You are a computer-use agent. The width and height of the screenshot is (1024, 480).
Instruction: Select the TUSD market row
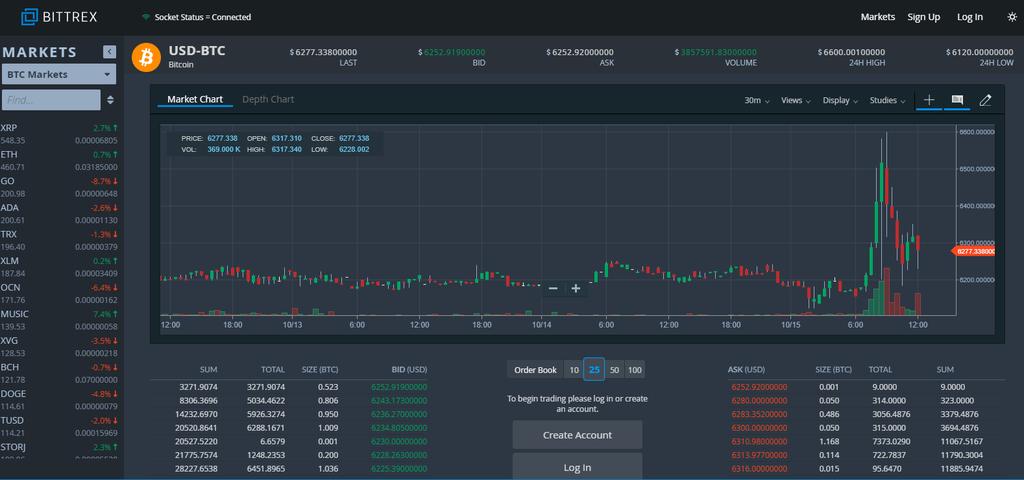coord(59,426)
